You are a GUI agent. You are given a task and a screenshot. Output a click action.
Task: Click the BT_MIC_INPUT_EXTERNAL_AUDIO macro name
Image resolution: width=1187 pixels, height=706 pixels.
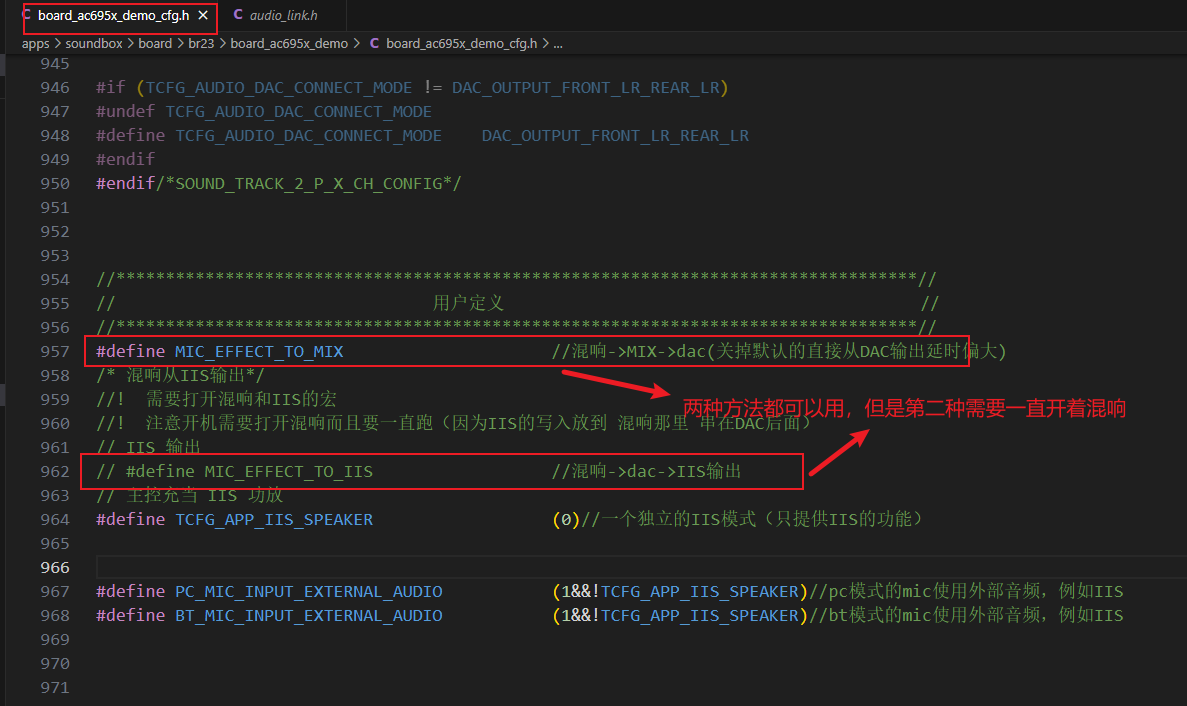click(309, 615)
